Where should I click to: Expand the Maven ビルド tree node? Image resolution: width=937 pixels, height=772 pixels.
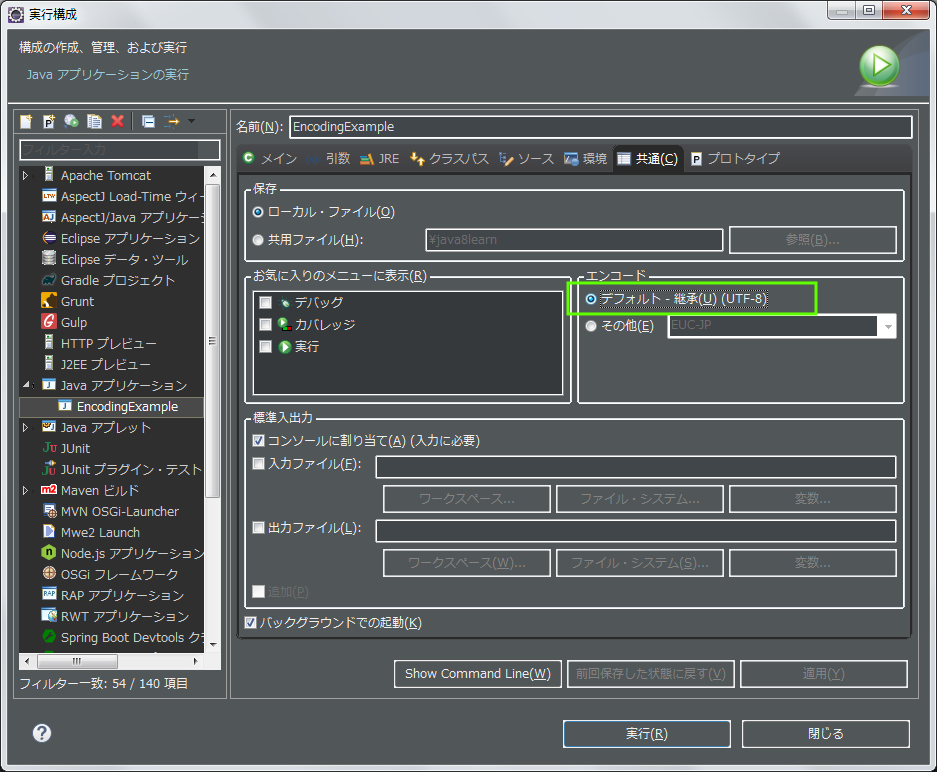[27, 491]
